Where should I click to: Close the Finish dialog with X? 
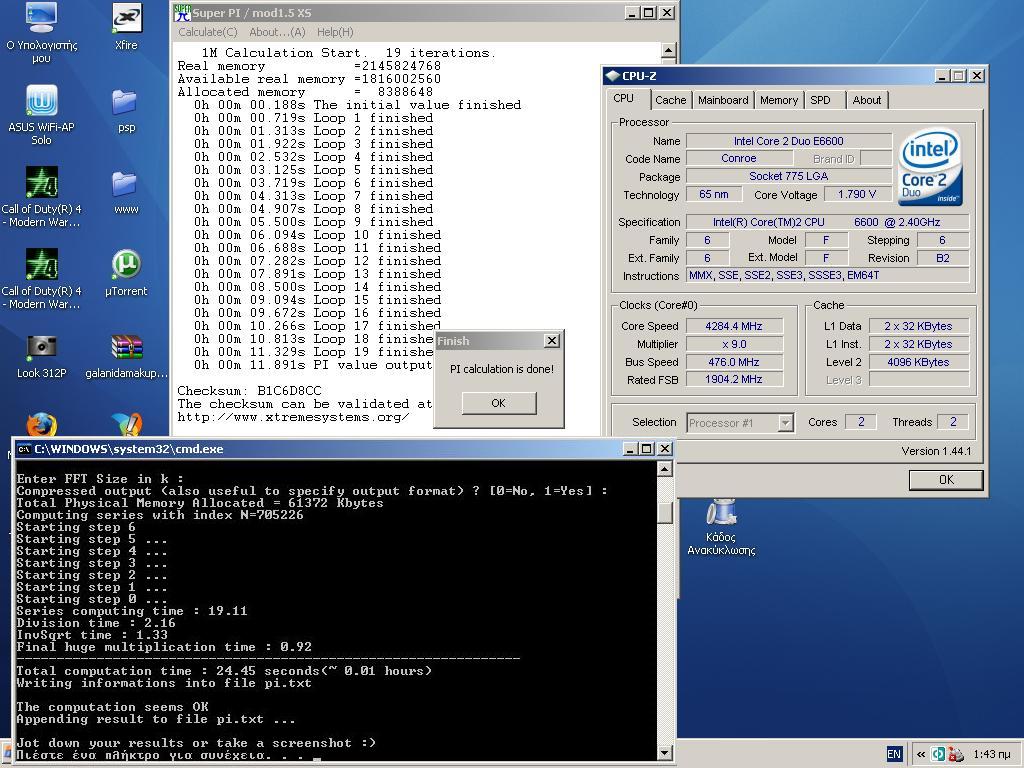point(552,341)
